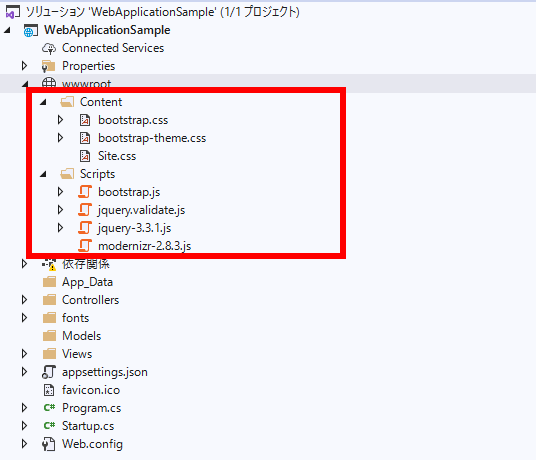536x460 pixels.
Task: Select the Models folder name
Action: [x=82, y=336]
